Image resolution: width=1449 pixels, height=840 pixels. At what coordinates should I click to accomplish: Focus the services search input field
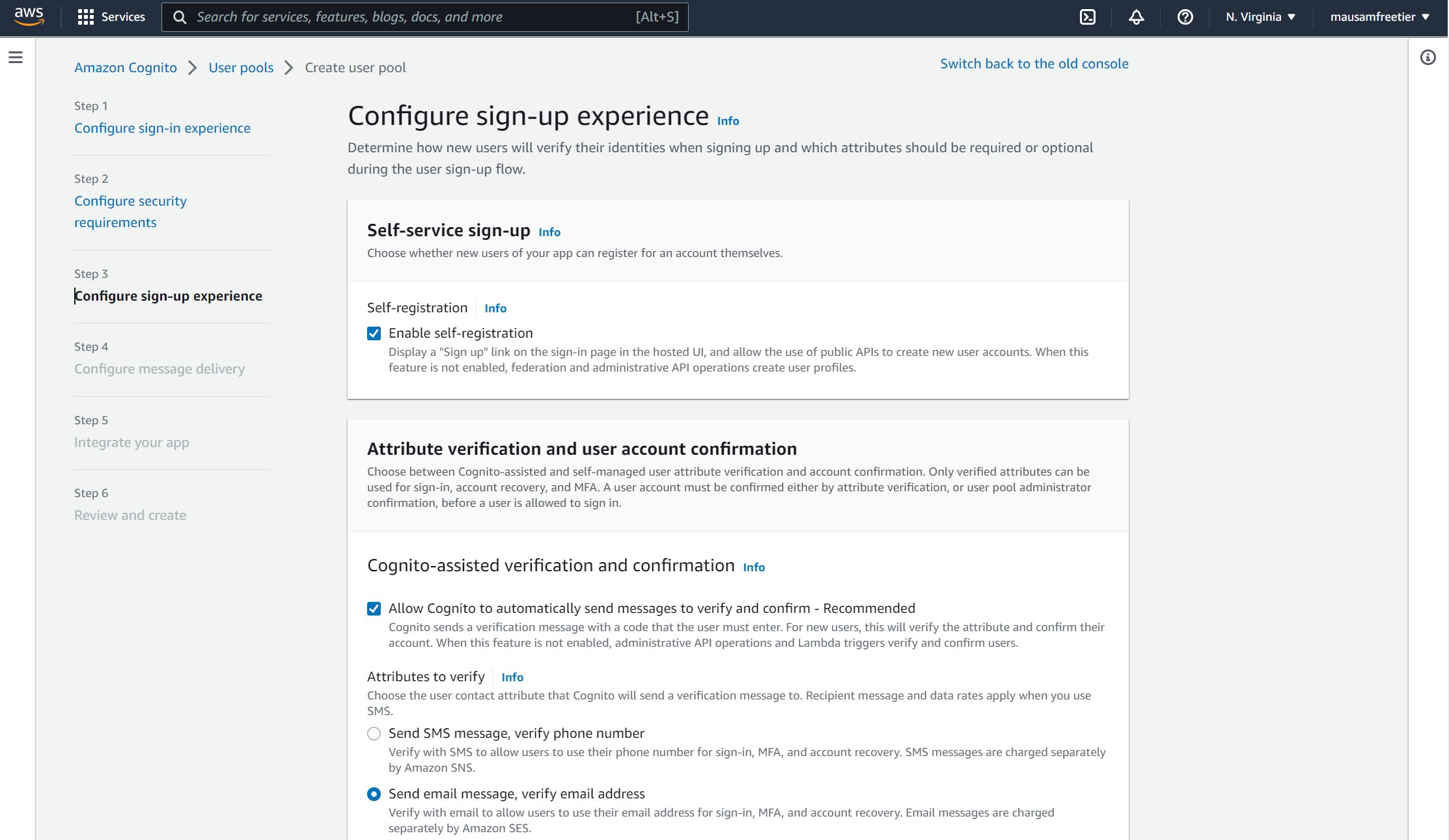pyautogui.click(x=414, y=17)
